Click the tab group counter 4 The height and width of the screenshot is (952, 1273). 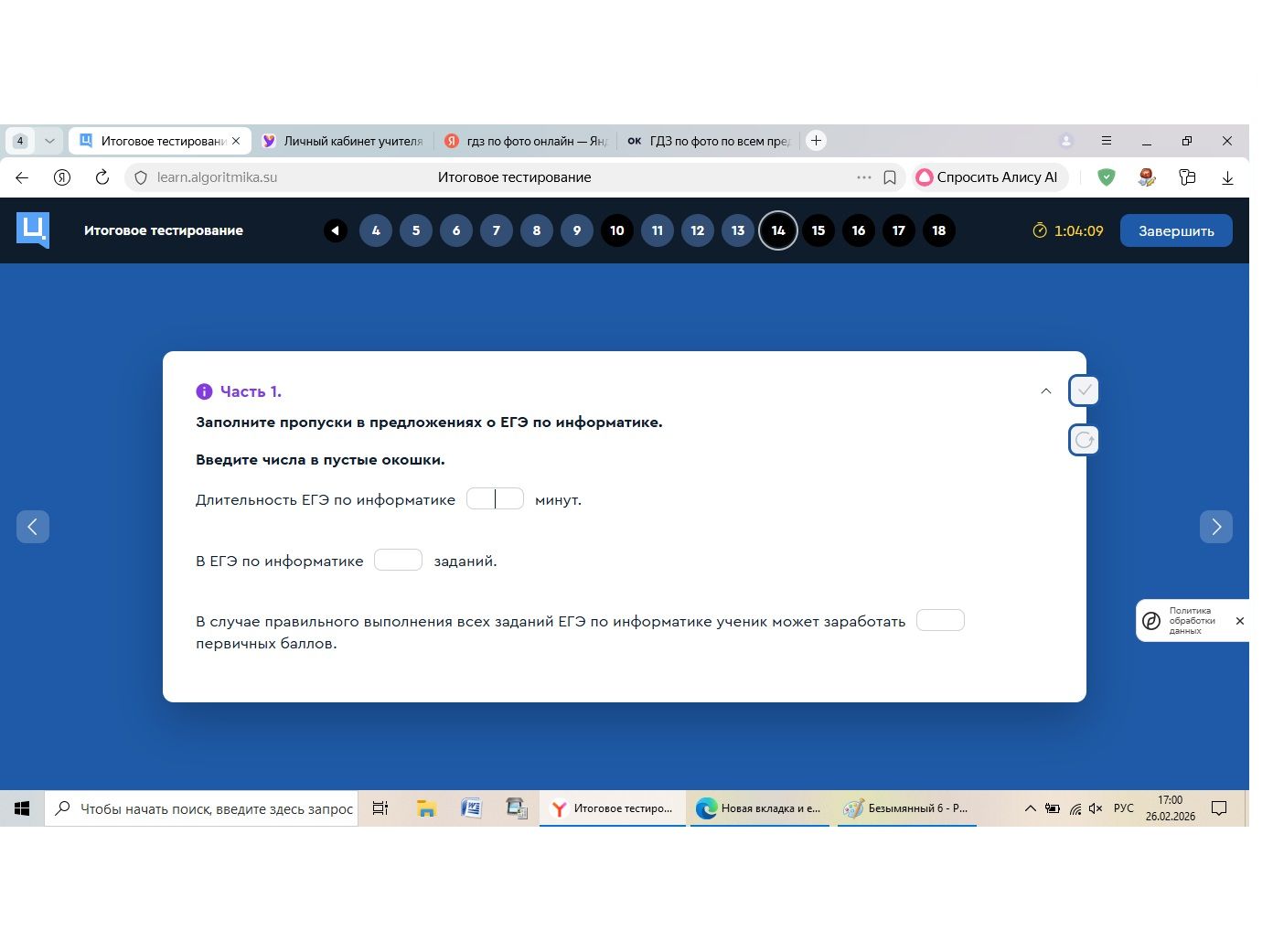[20, 141]
